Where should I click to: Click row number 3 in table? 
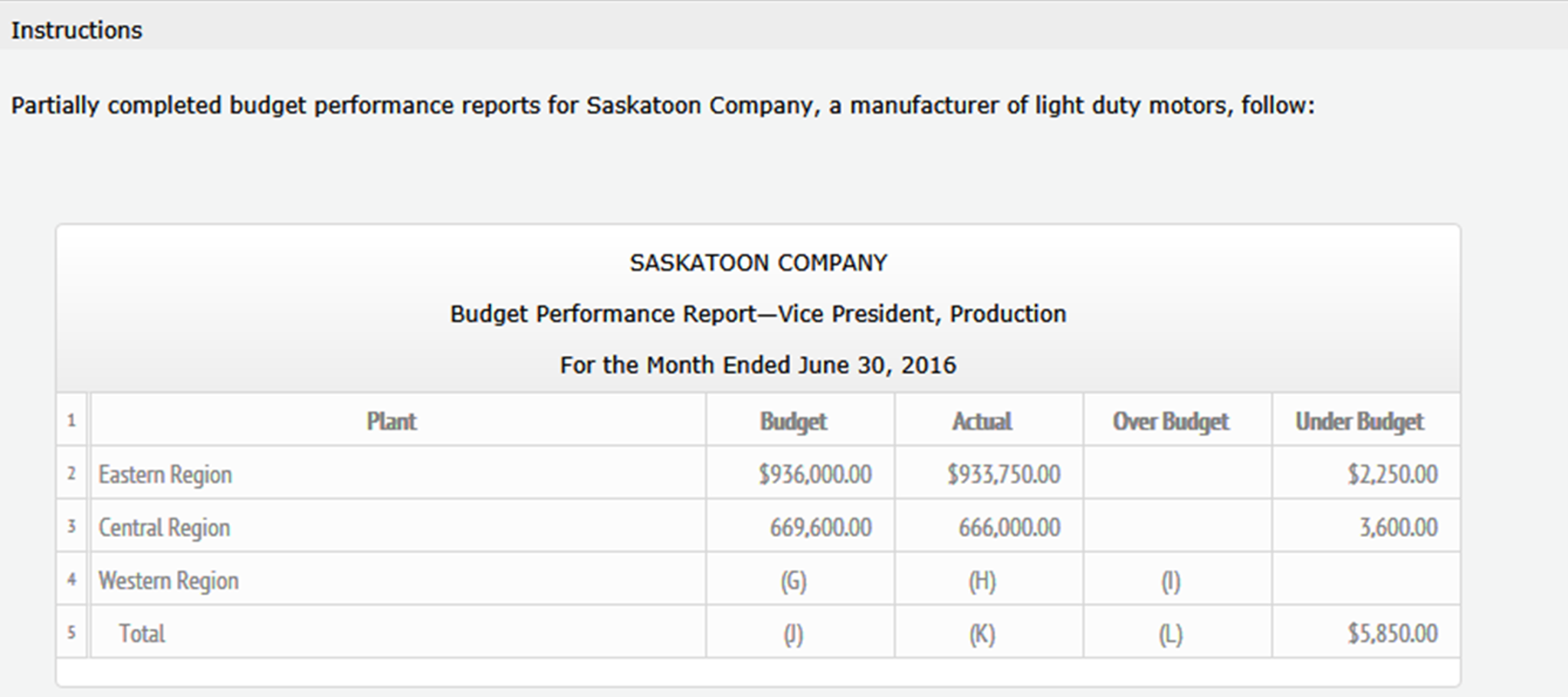tap(71, 526)
